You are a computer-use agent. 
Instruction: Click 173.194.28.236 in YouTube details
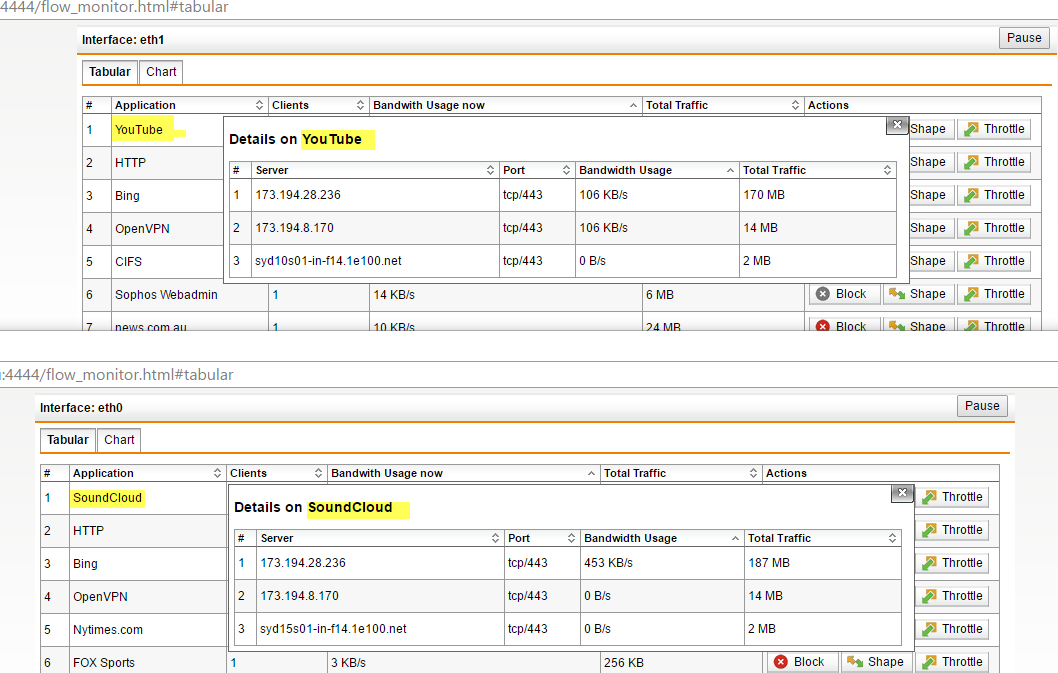[298, 194]
